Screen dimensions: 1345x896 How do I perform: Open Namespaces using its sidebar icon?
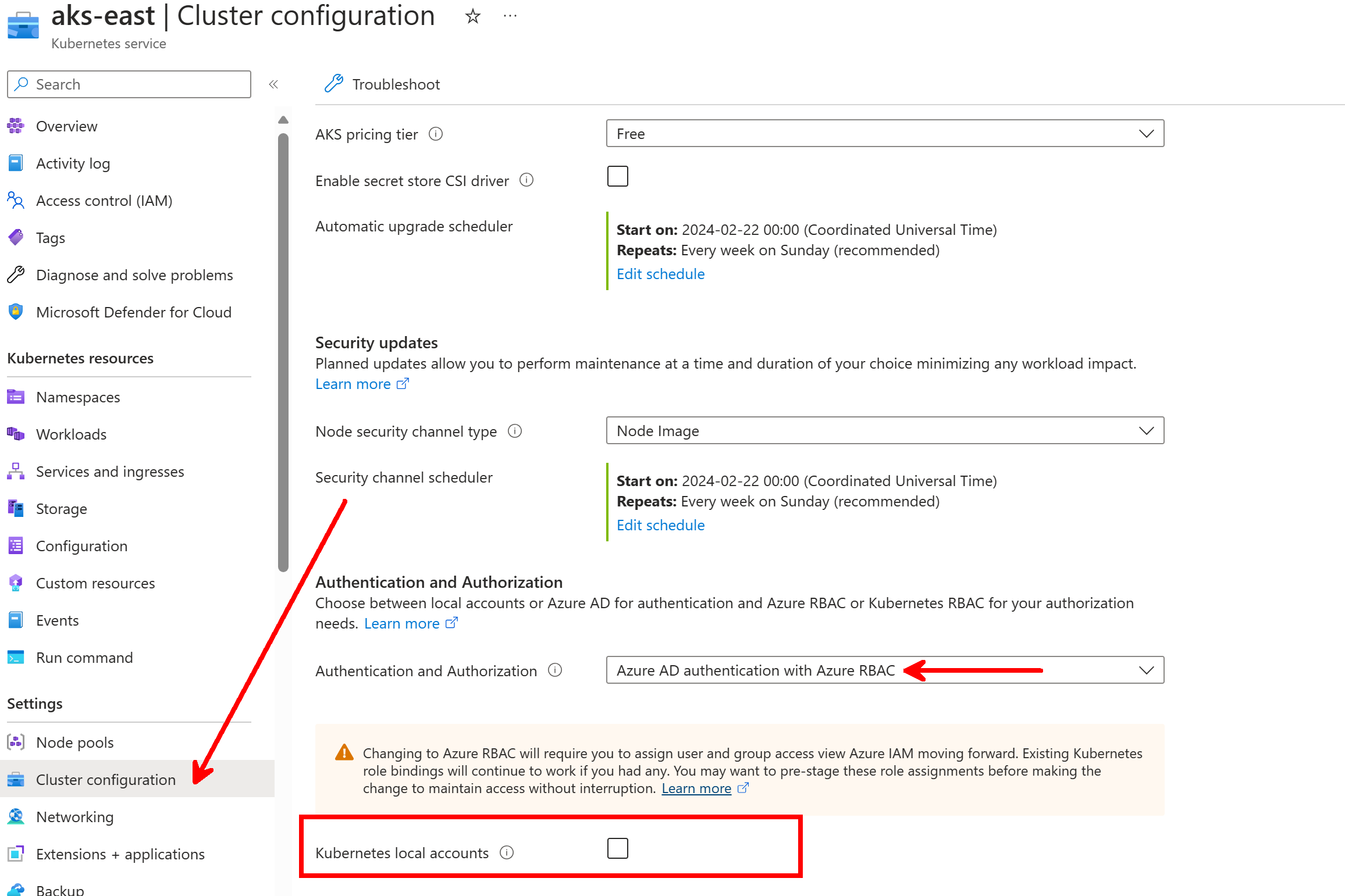[x=15, y=397]
